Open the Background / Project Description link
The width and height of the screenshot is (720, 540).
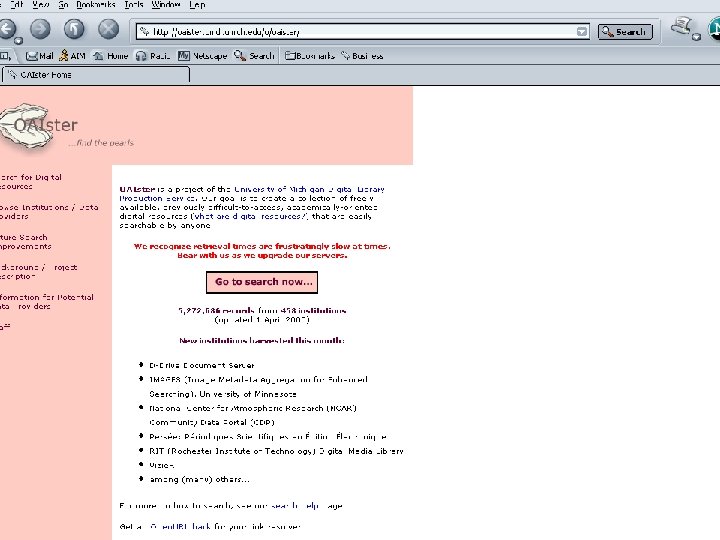[x=38, y=272]
